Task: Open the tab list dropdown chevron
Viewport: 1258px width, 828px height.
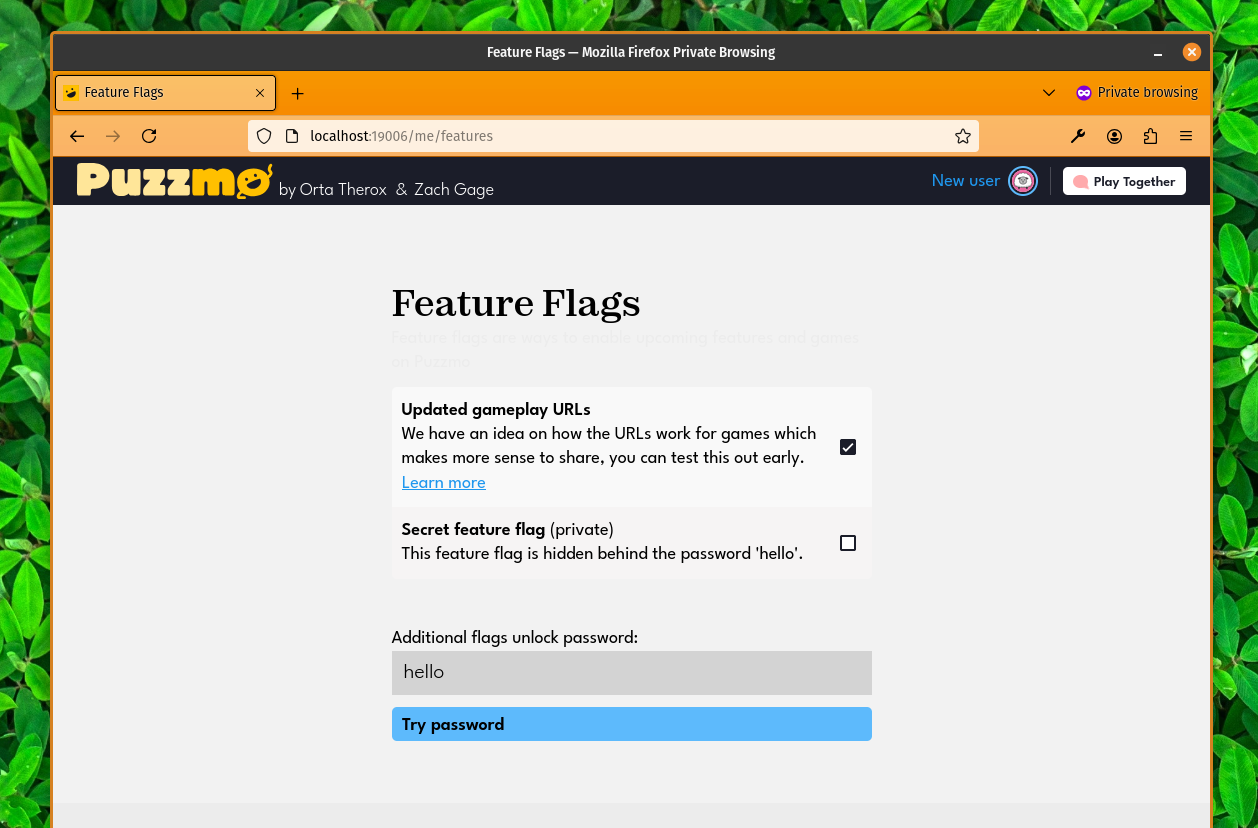Action: coord(1049,93)
